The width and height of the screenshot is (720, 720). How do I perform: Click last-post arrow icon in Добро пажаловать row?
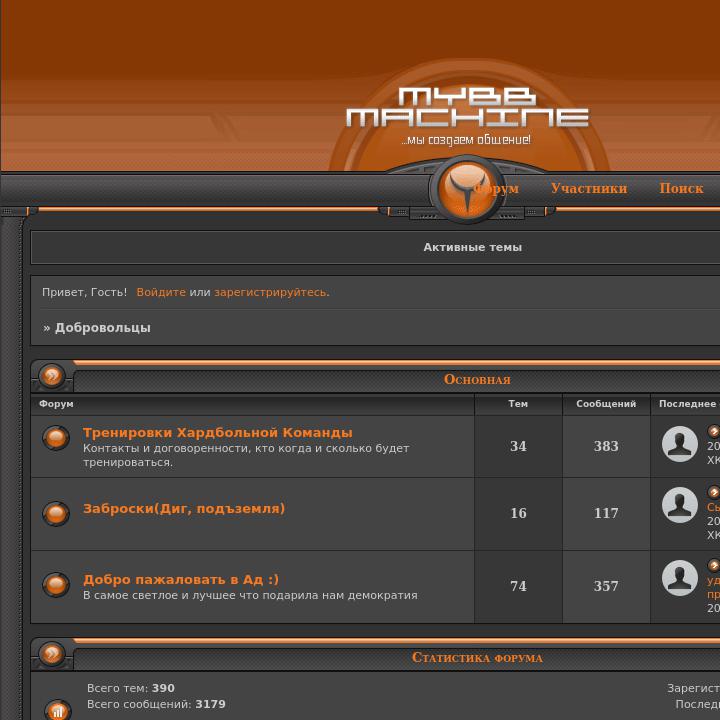pos(714,565)
